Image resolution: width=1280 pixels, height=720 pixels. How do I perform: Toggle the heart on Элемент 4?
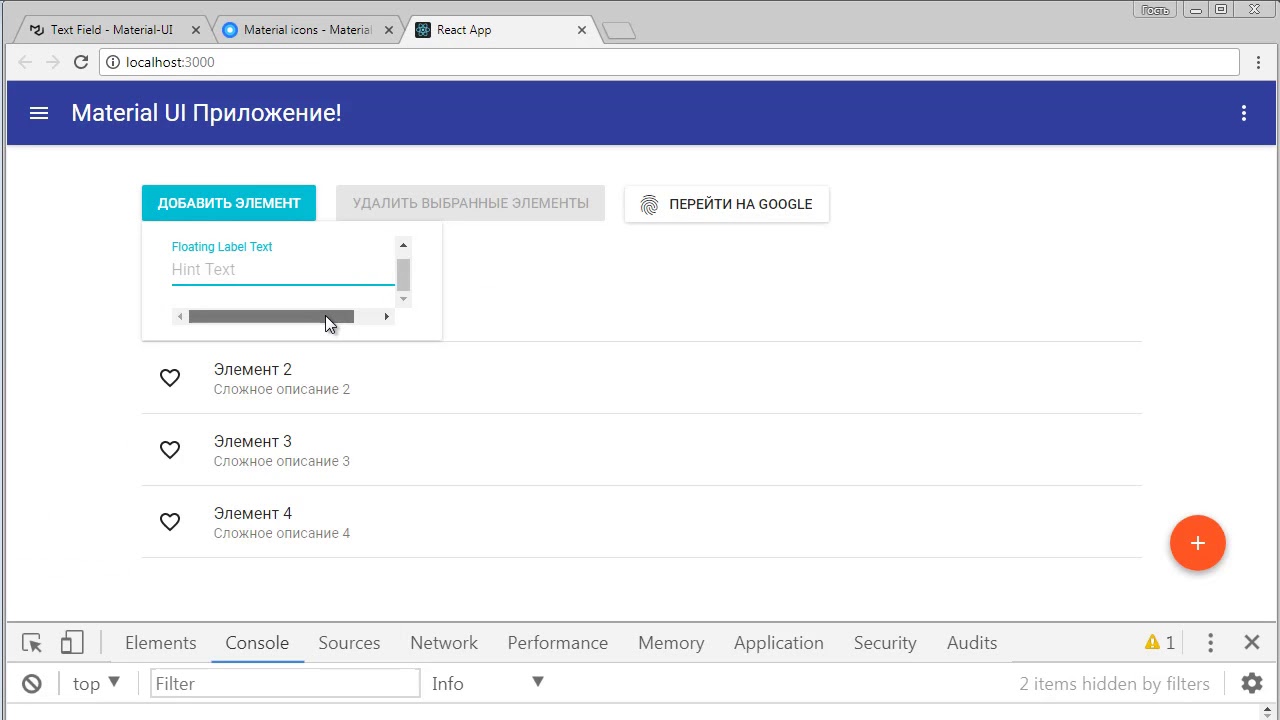tap(170, 522)
